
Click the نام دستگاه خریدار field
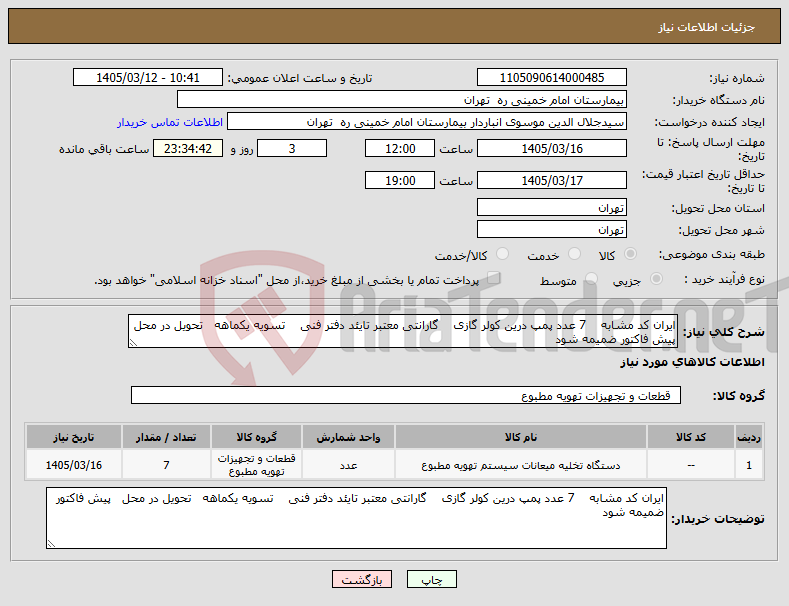tap(402, 100)
